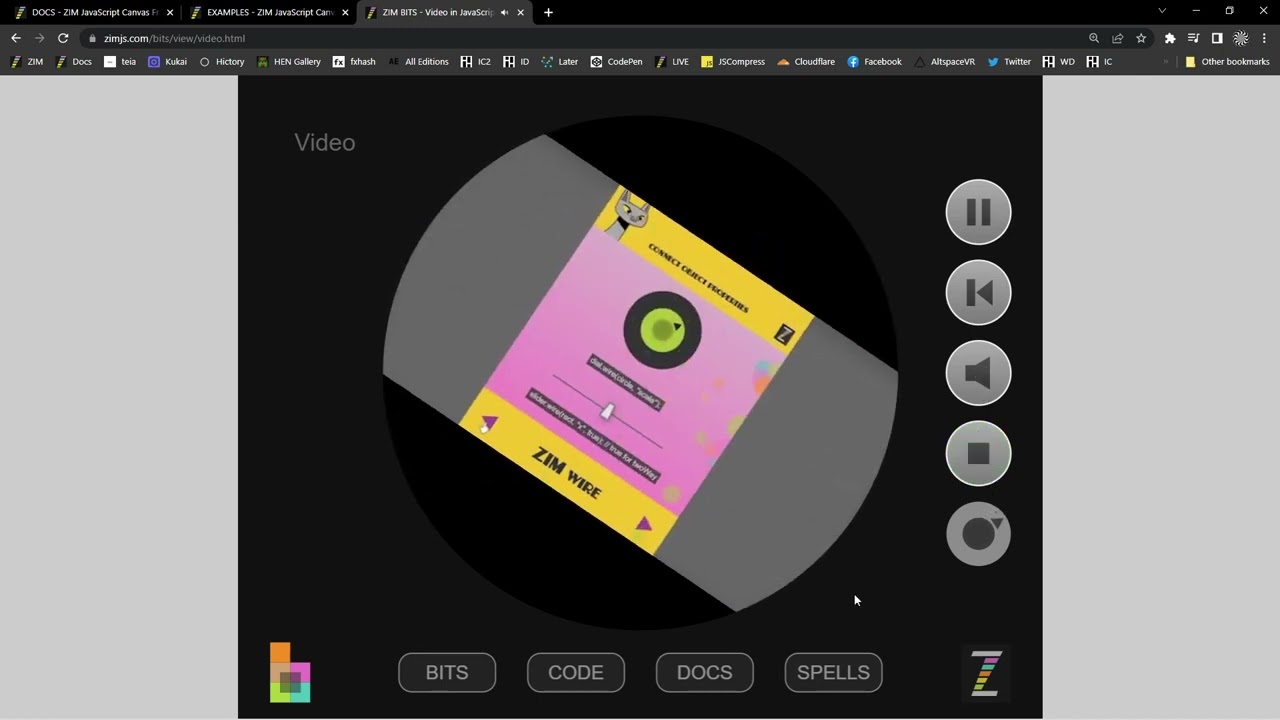The image size is (1280, 720).
Task: Click the round dial rotation button
Action: pyautogui.click(x=978, y=534)
